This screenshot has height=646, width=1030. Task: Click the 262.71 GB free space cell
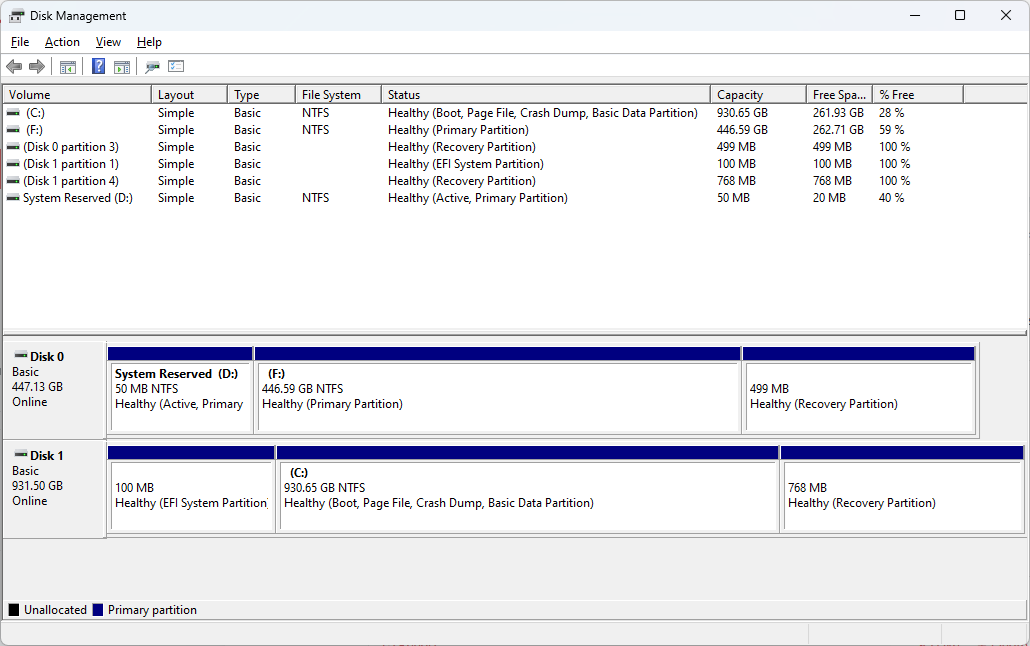838,130
